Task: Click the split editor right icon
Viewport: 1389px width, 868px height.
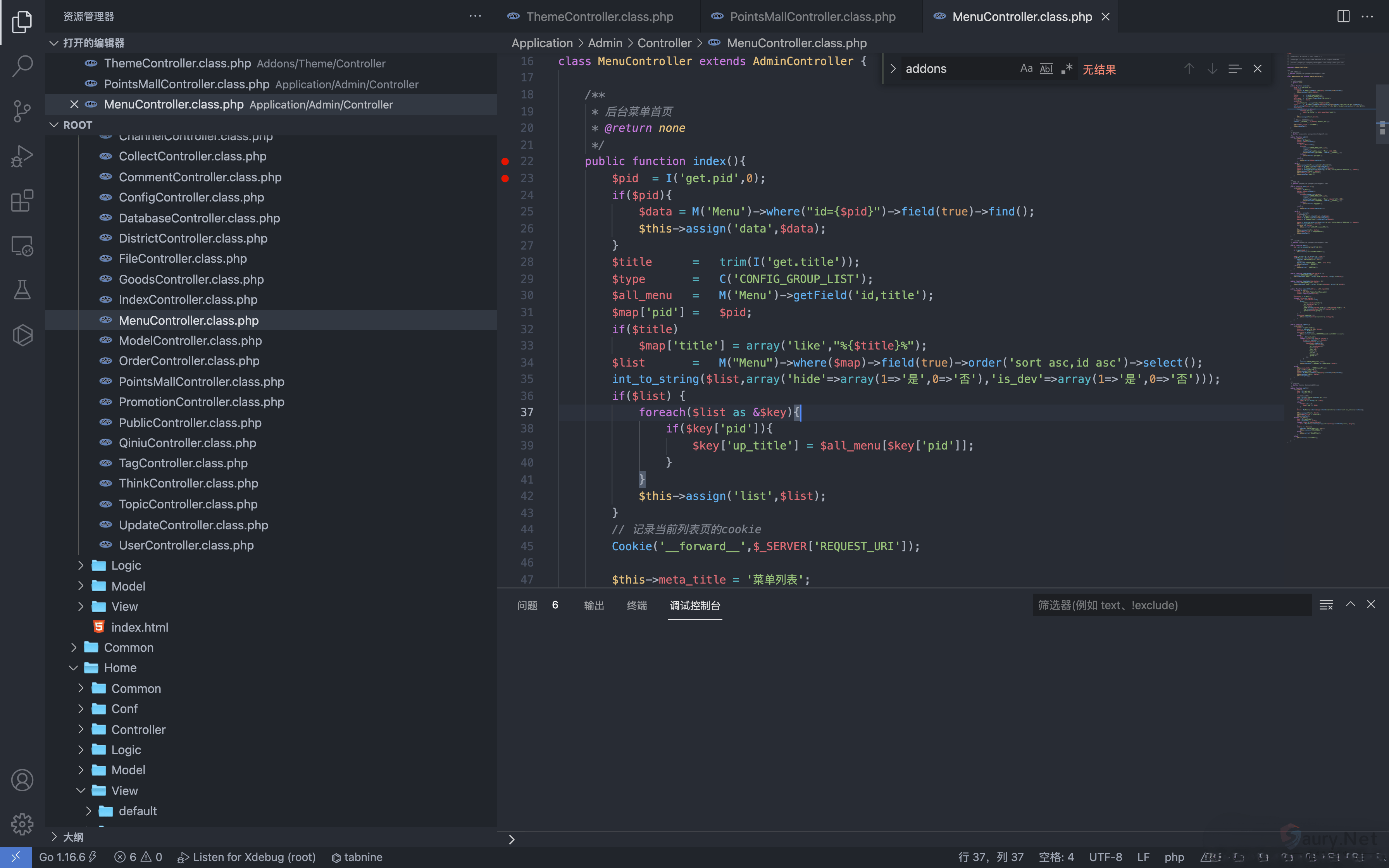Action: click(1343, 17)
